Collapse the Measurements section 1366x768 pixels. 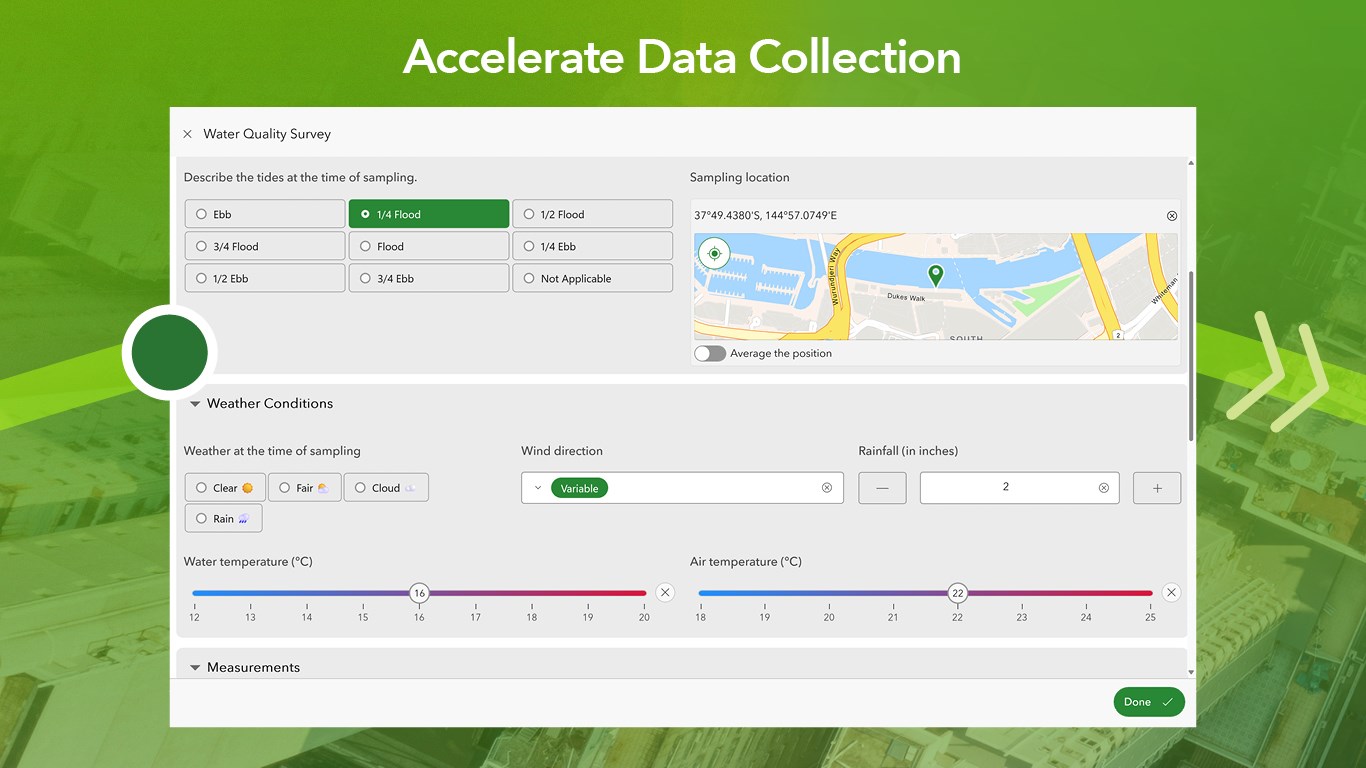tap(195, 668)
